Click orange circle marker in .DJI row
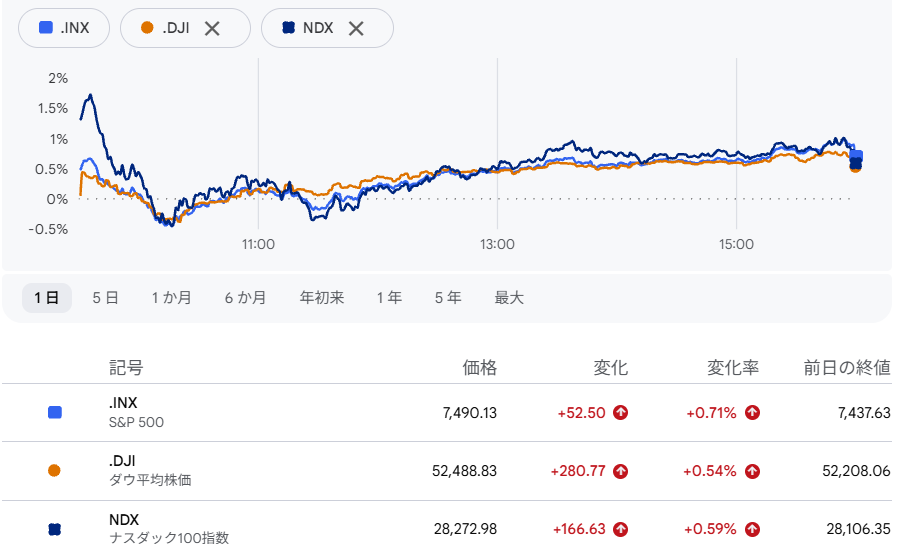This screenshot has width=916, height=560. 54,471
